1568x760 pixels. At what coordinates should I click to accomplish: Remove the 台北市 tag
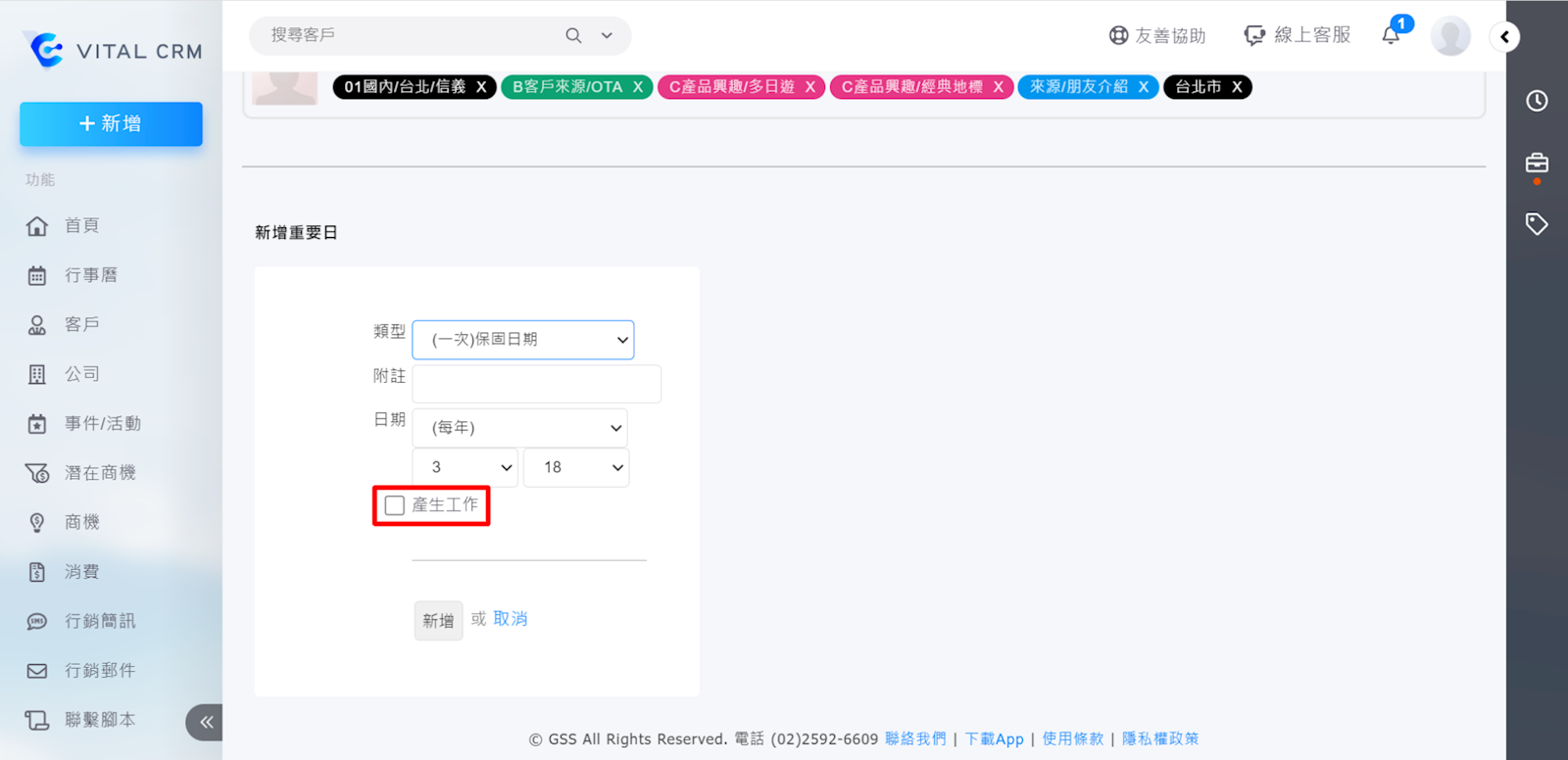1237,87
